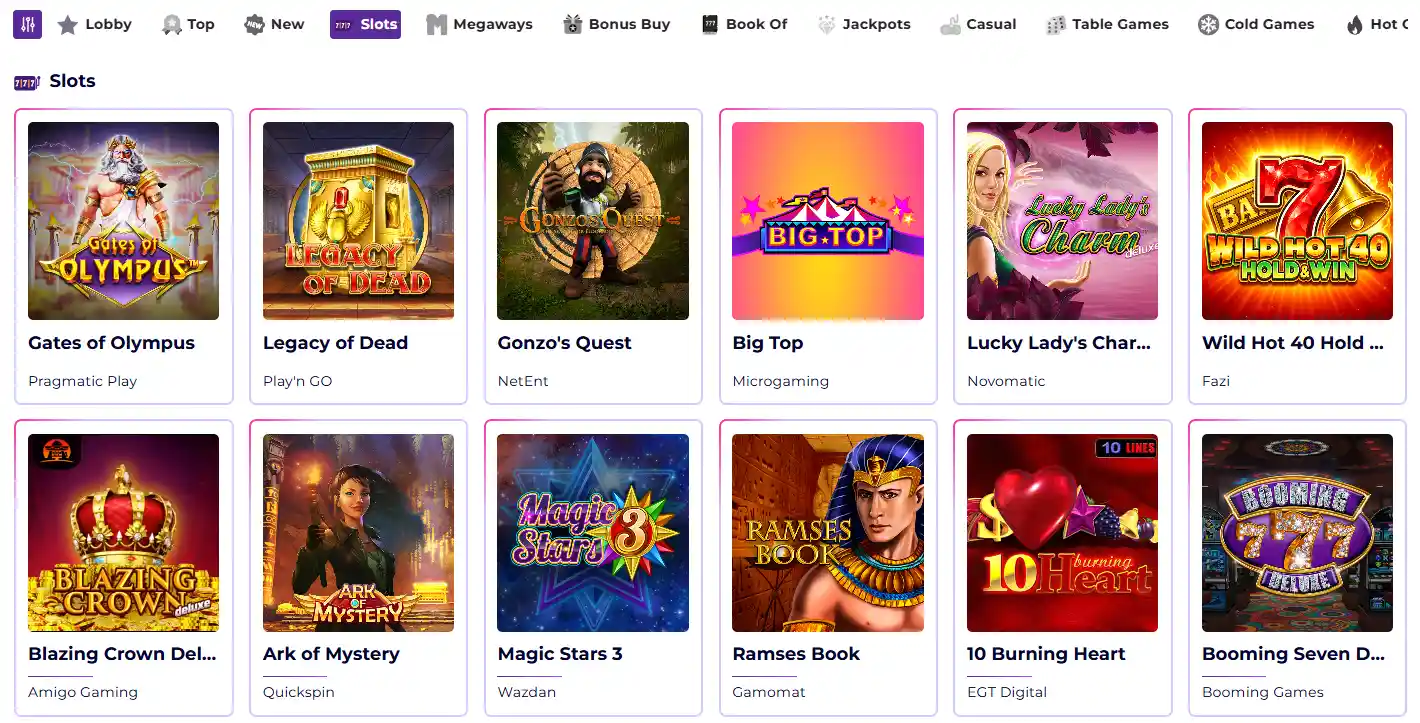
Task: Click the Bonus Buy gift icon
Action: coord(572,25)
